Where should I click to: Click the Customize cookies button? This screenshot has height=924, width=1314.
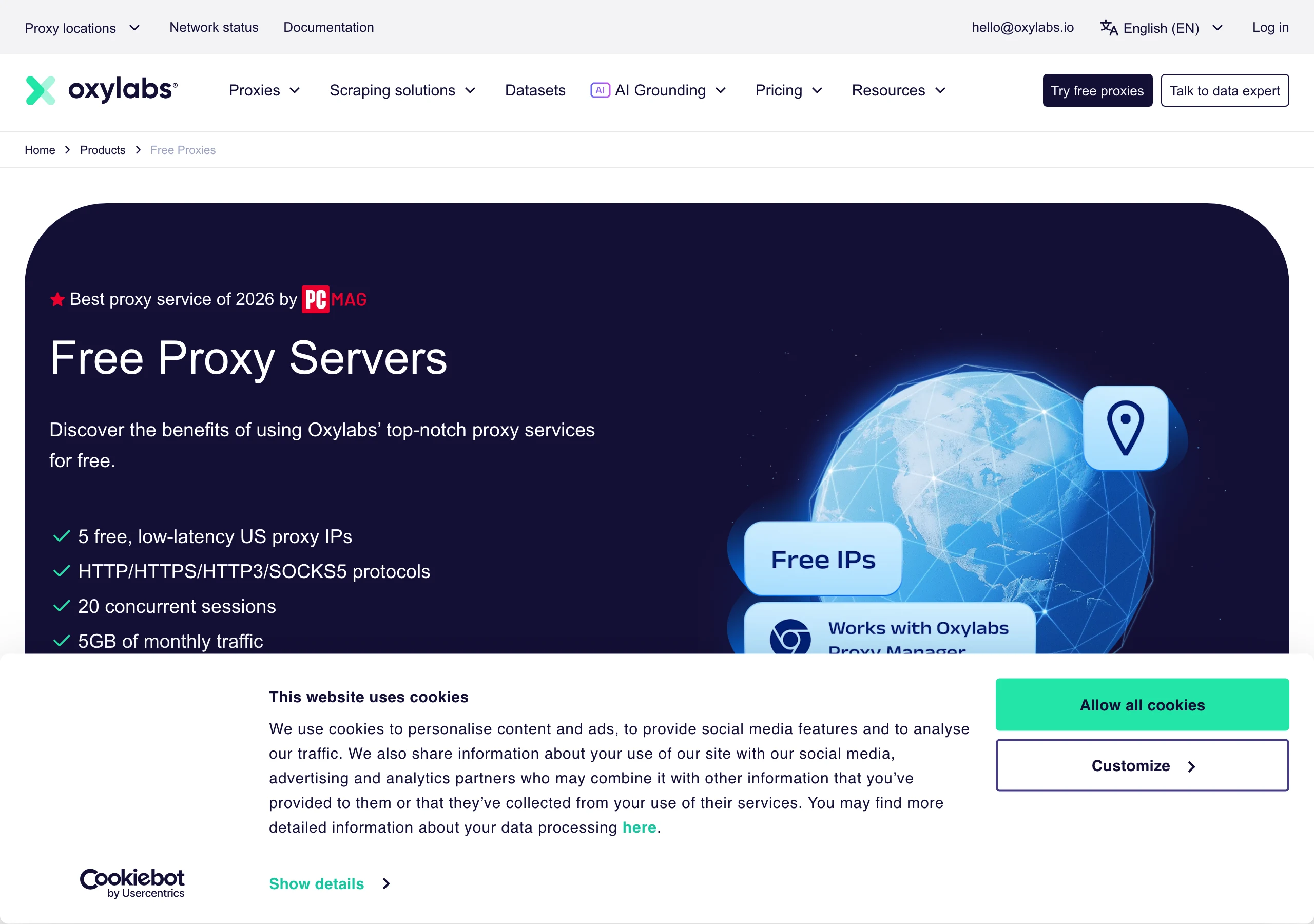[1143, 765]
